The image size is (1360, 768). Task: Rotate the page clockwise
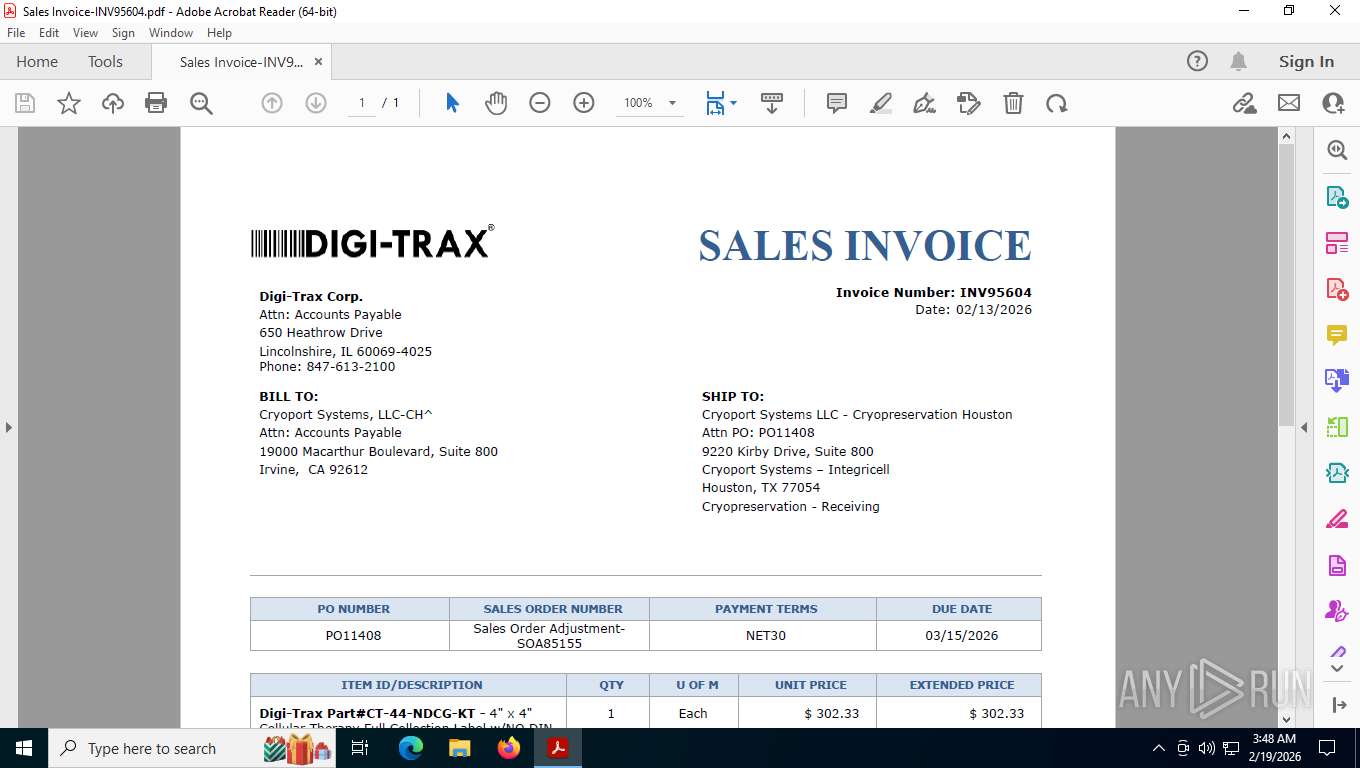coord(1057,103)
